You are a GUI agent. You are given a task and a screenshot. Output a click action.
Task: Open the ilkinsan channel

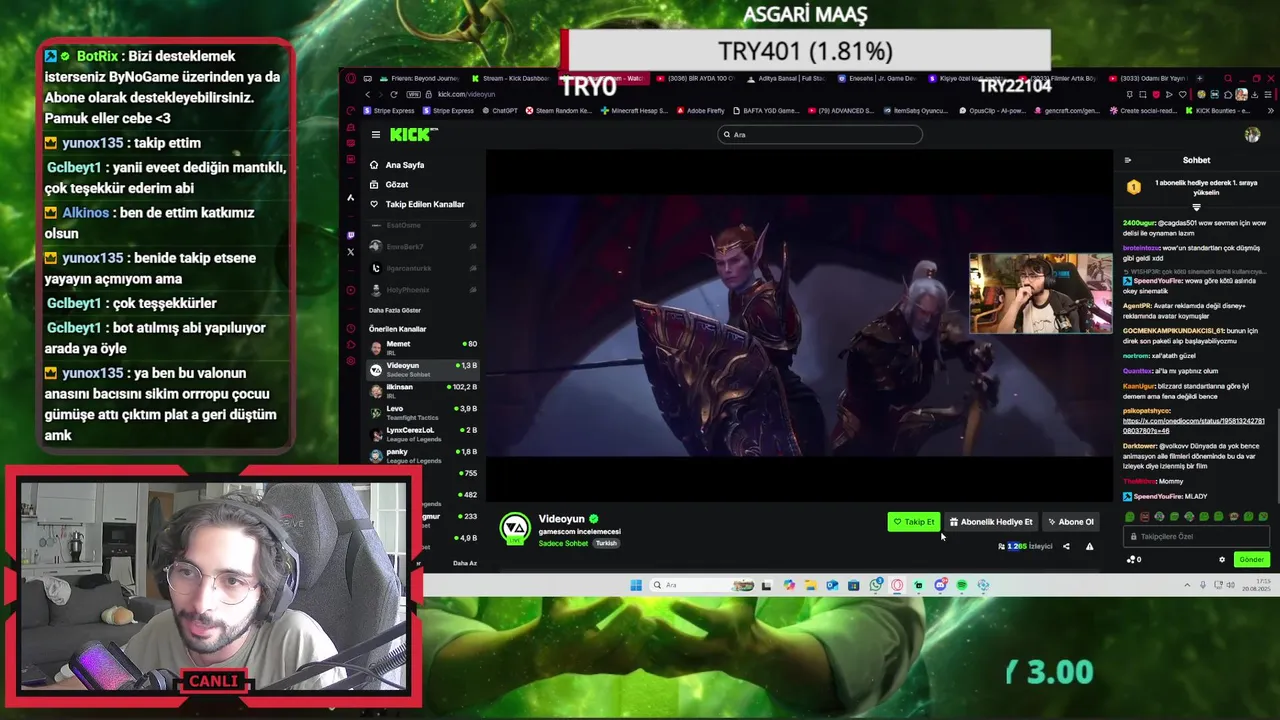pos(423,390)
